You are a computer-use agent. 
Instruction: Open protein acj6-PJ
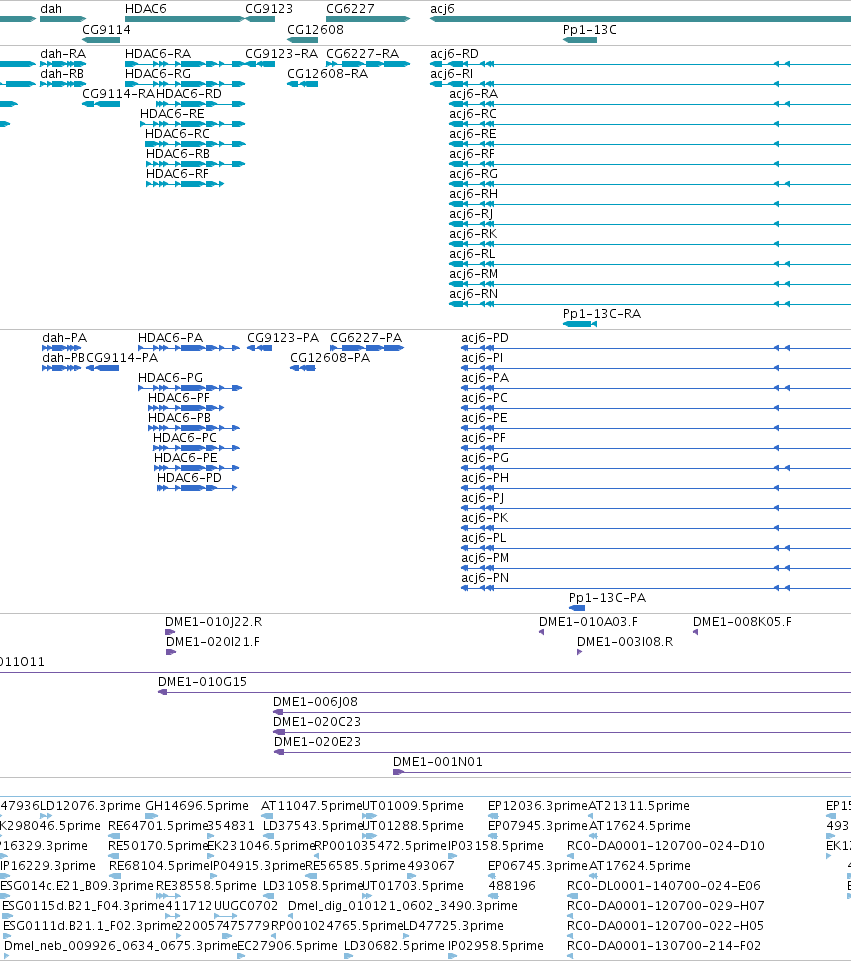tap(483, 498)
